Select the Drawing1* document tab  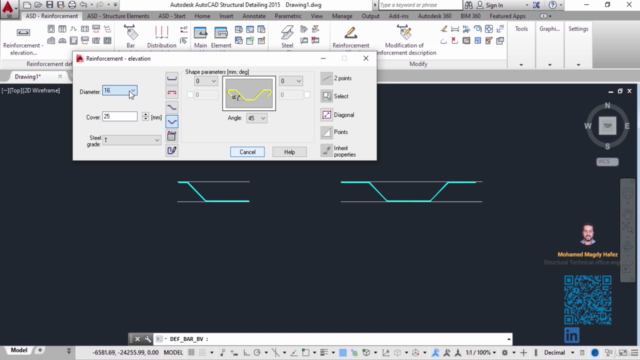[28, 76]
